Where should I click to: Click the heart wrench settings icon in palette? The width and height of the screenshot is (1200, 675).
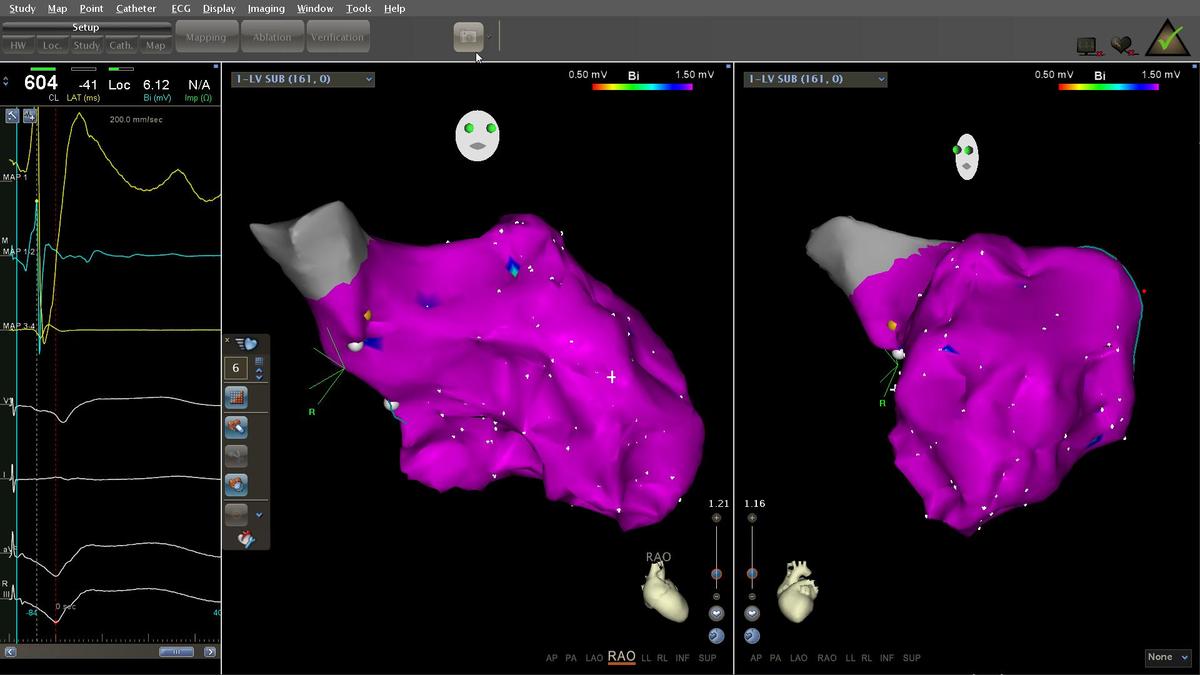[246, 539]
